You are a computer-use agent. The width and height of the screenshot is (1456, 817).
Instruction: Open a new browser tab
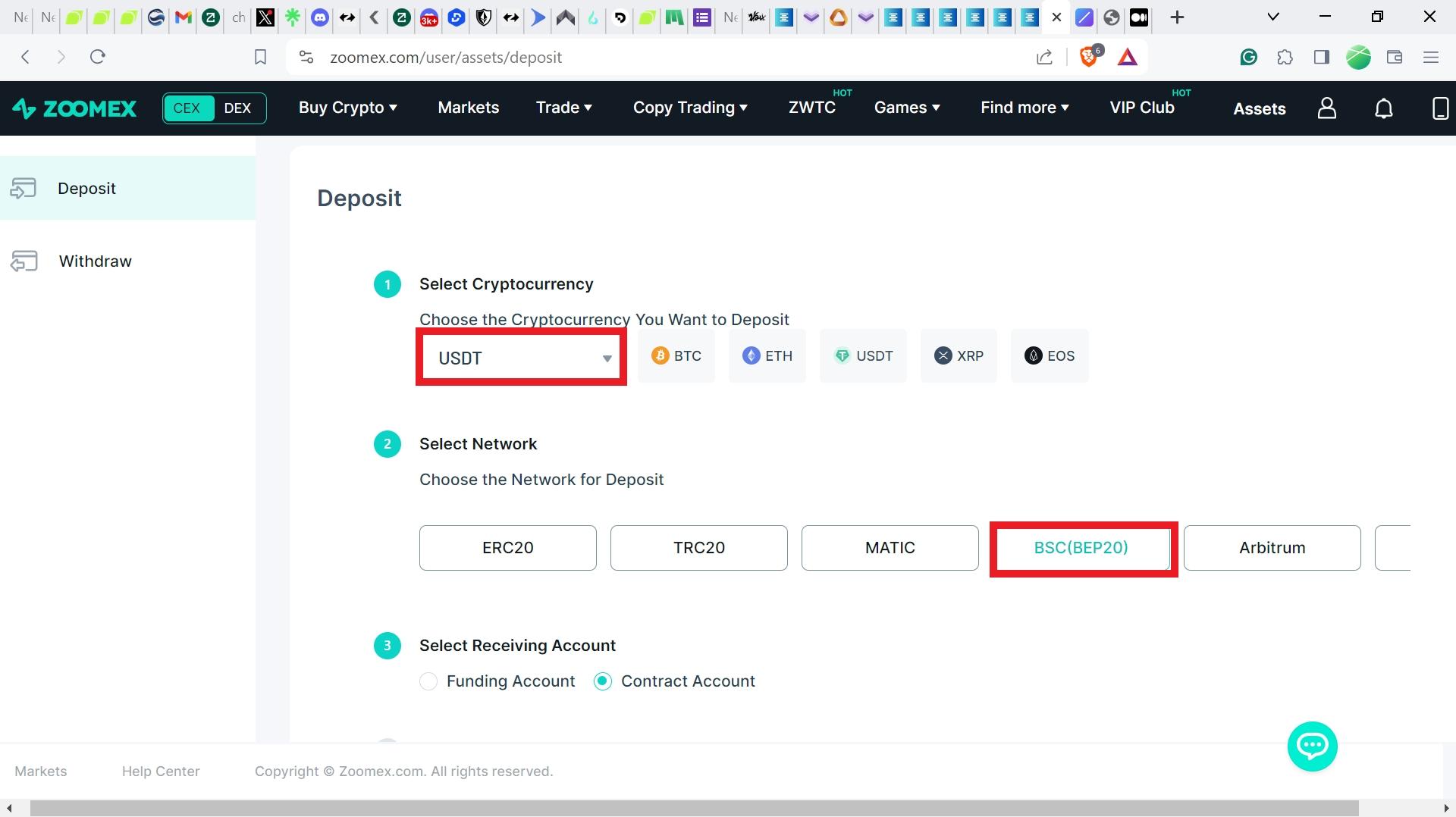pyautogui.click(x=1177, y=17)
